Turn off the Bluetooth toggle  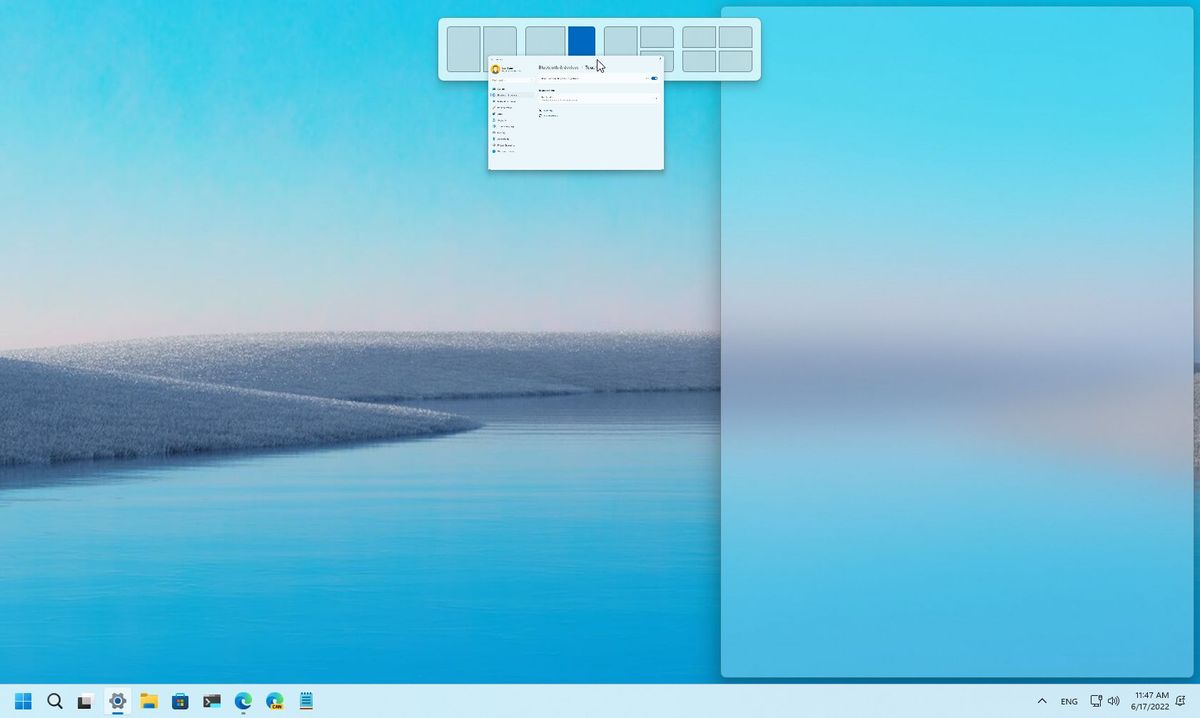[655, 78]
